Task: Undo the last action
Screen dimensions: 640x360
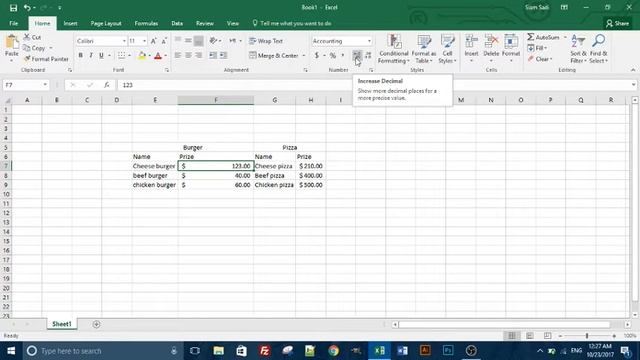Action: click(27, 8)
